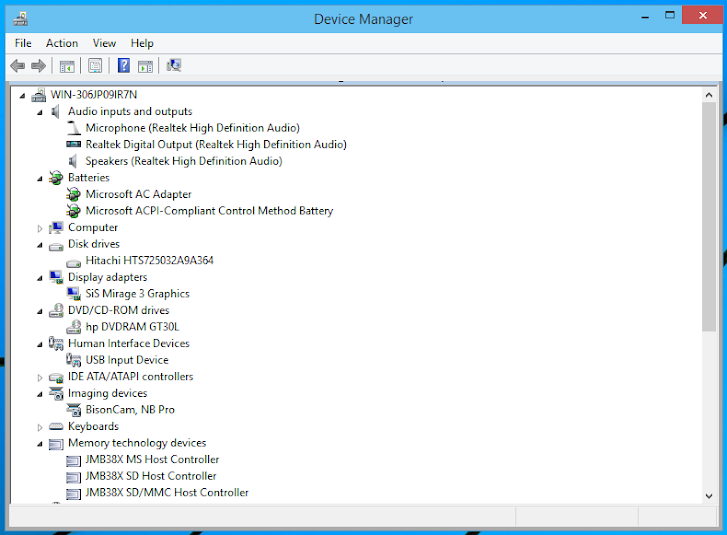727x535 pixels.
Task: Select Speakers (Realtek High Definition Audio)
Action: click(x=184, y=161)
